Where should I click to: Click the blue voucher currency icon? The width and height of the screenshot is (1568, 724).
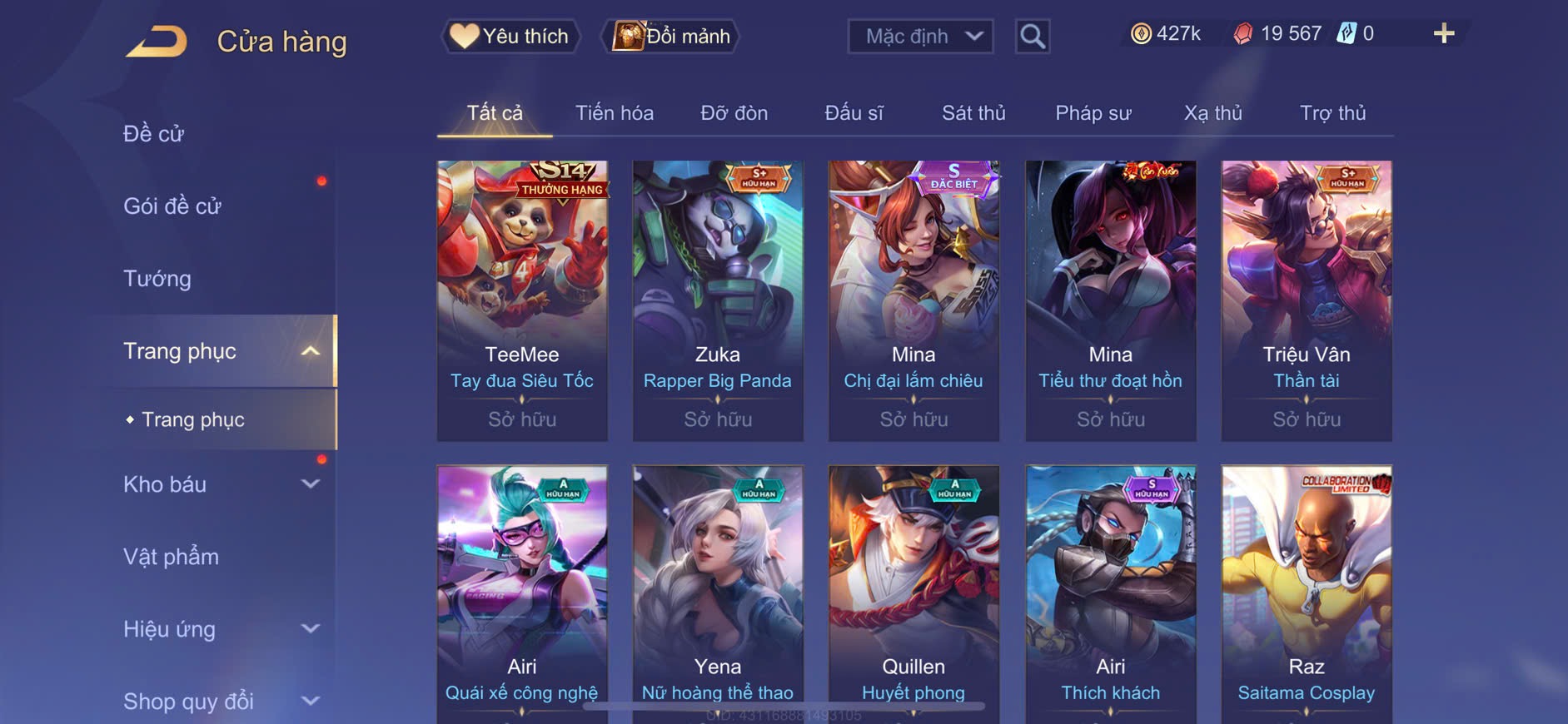pos(1346,33)
